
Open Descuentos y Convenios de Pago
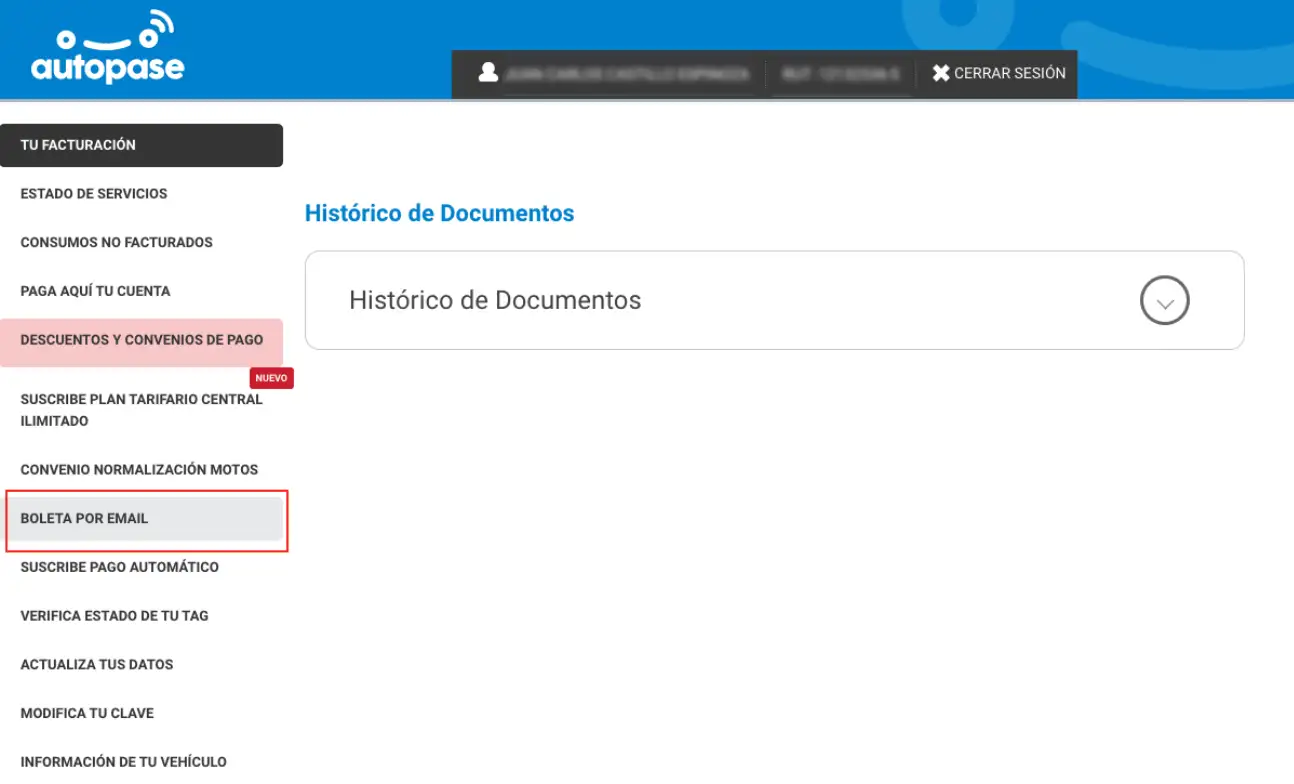coord(141,340)
